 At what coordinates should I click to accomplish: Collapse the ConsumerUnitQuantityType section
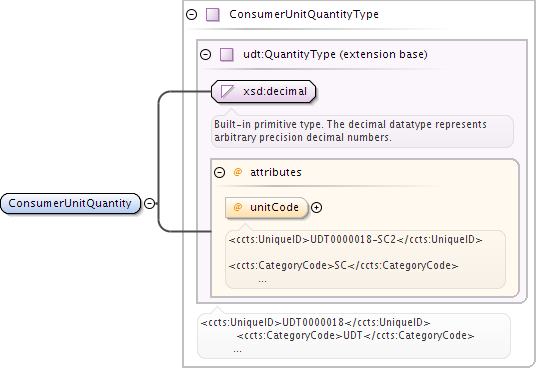click(191, 15)
